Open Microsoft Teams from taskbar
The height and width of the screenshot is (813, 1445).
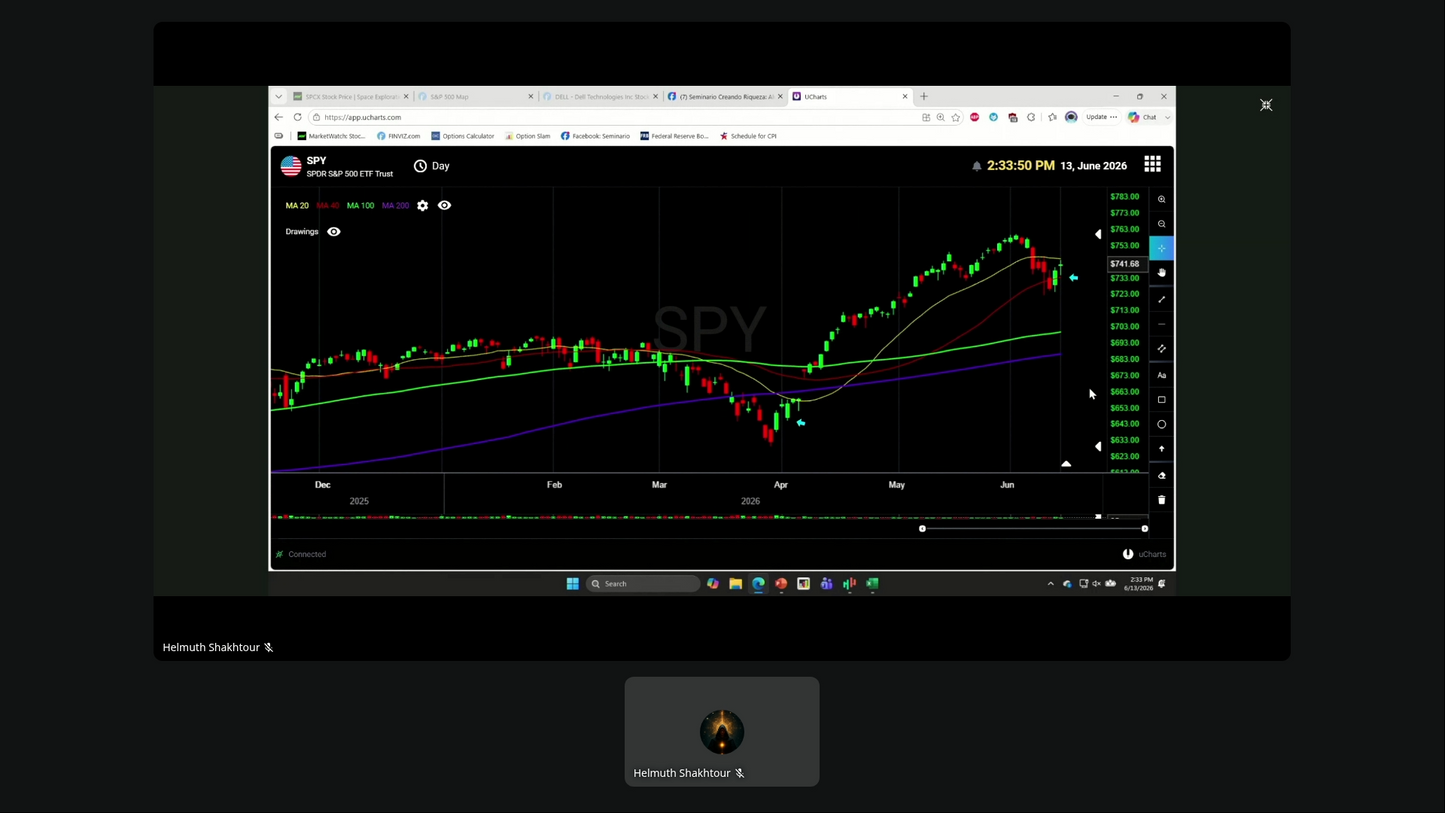(x=826, y=584)
